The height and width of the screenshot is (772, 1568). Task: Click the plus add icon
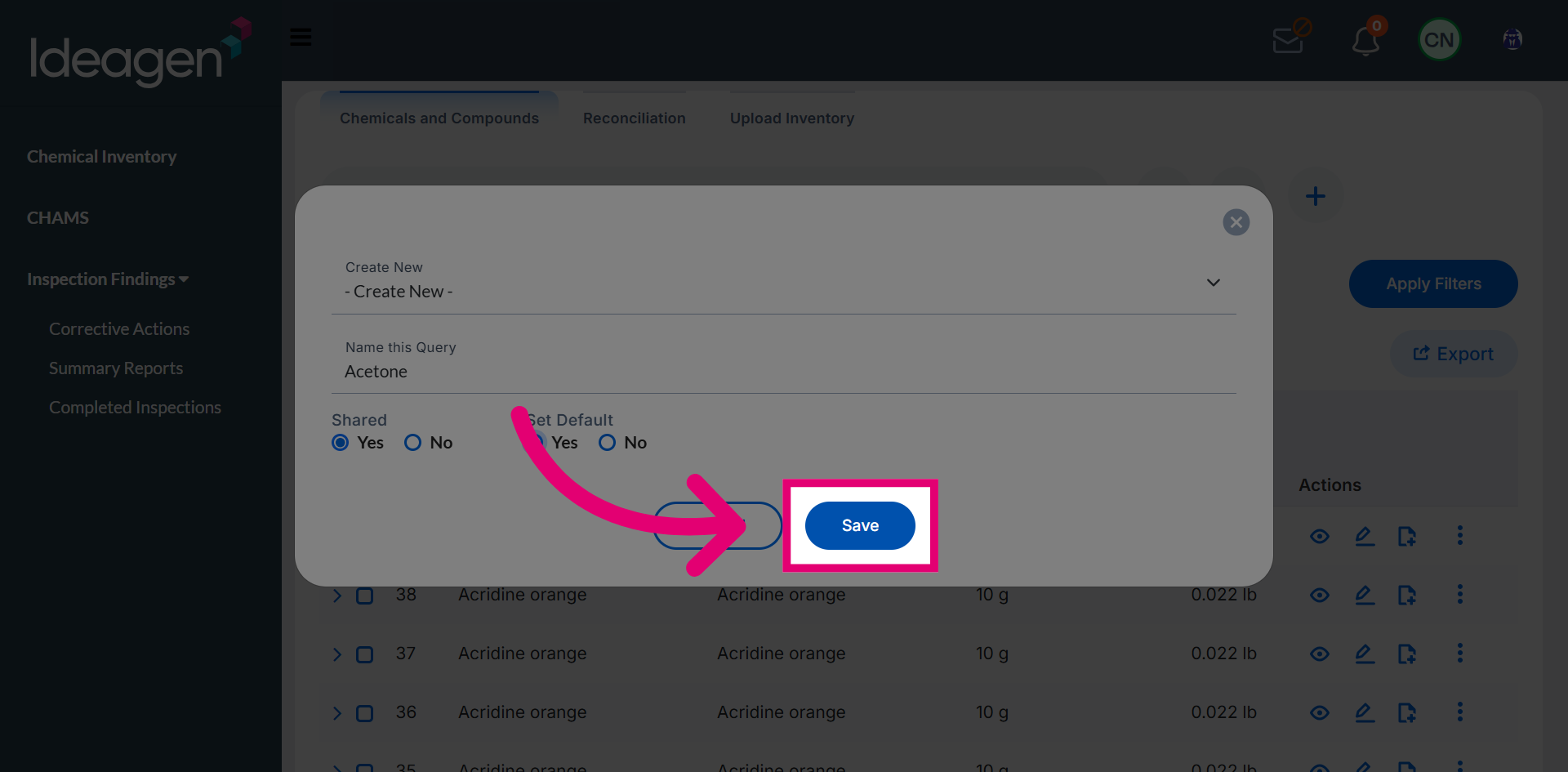[x=1315, y=196]
